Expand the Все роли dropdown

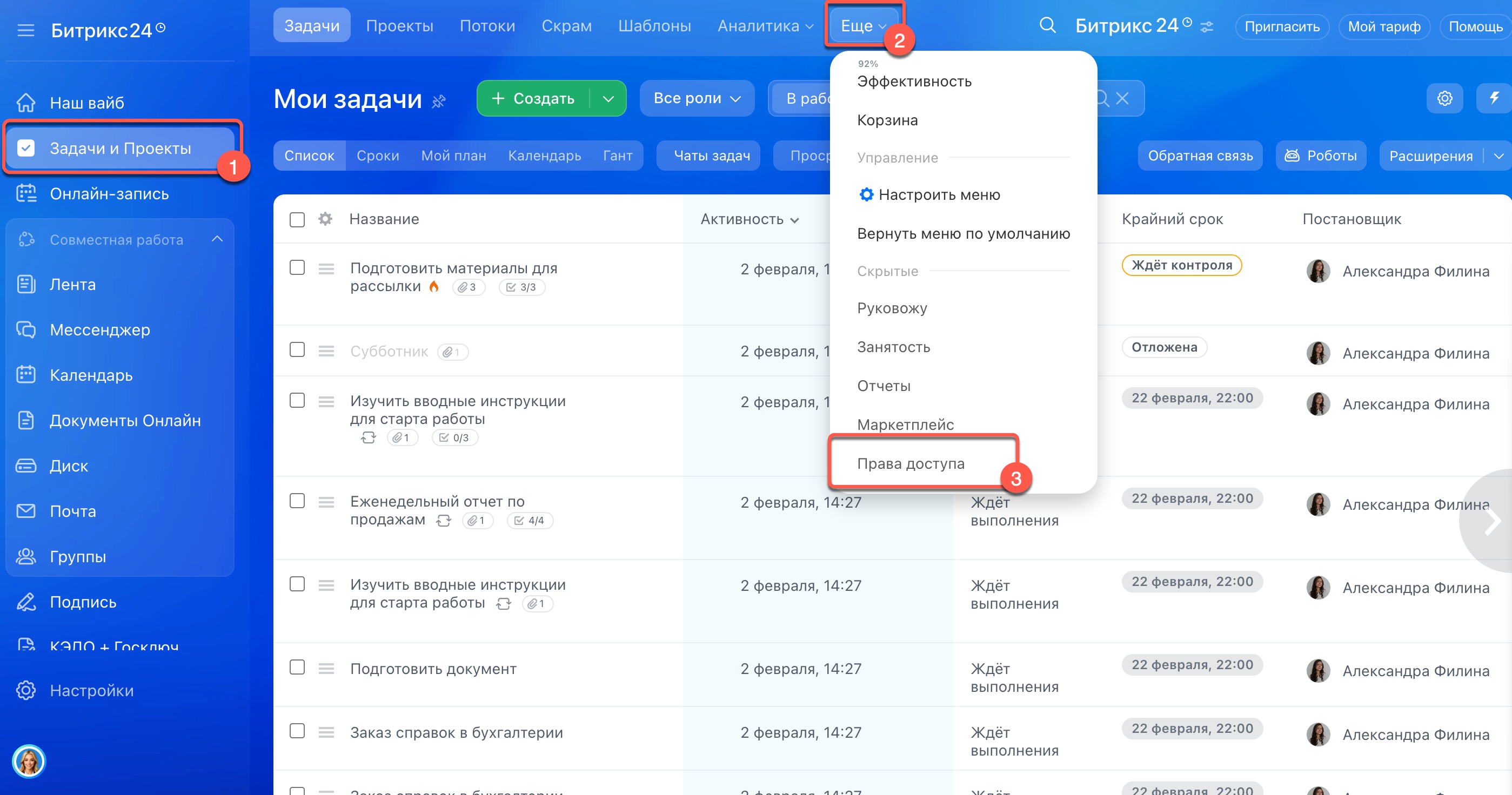(x=696, y=99)
